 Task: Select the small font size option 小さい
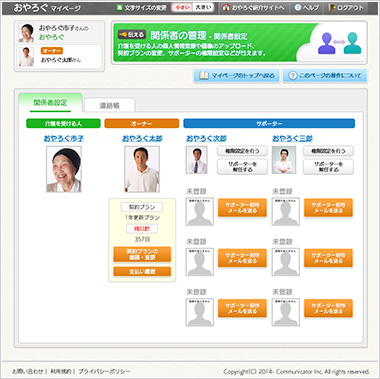click(x=182, y=8)
